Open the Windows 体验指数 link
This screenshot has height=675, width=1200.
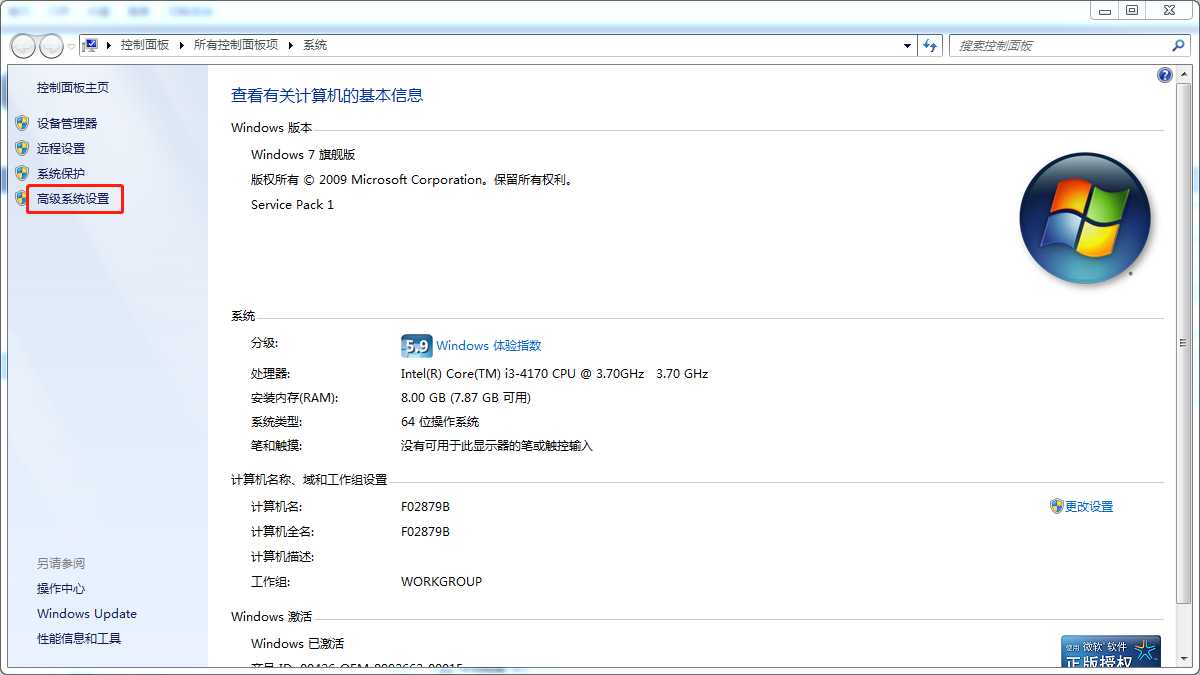488,346
